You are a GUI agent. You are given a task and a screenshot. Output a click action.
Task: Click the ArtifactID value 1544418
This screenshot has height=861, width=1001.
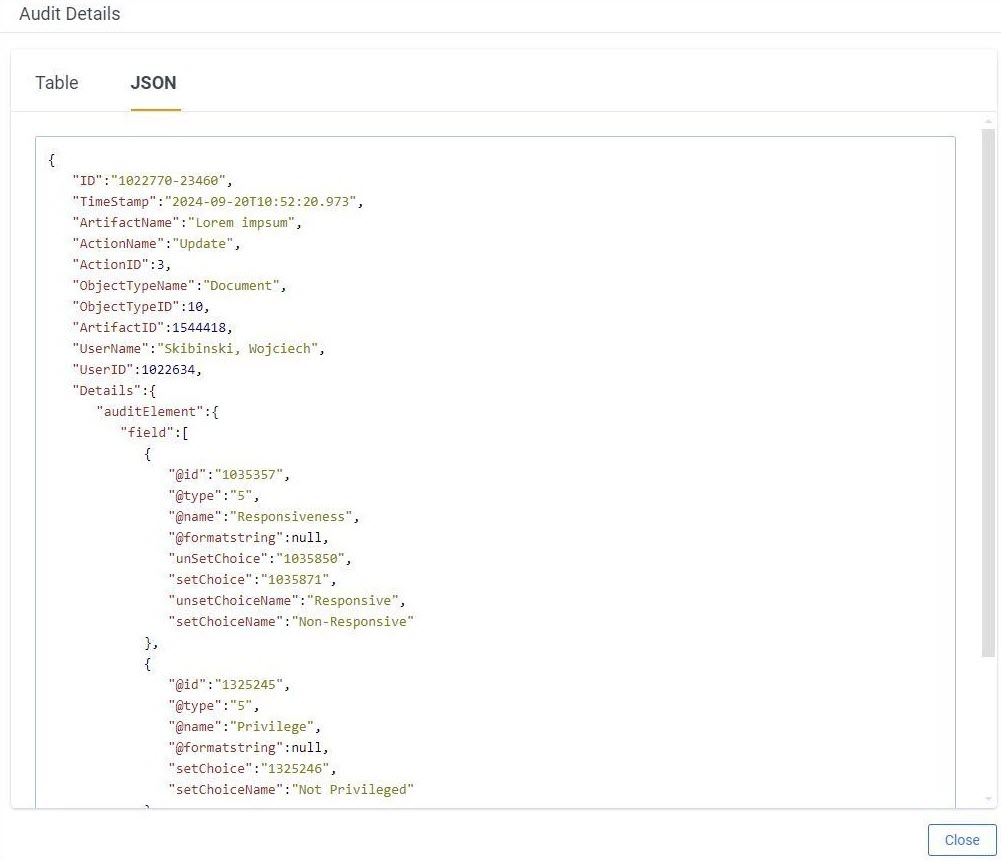(199, 328)
